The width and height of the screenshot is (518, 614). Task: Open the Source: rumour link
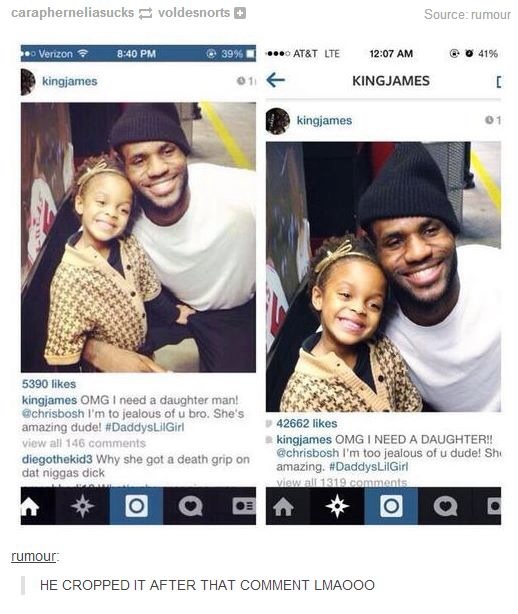coord(467,14)
